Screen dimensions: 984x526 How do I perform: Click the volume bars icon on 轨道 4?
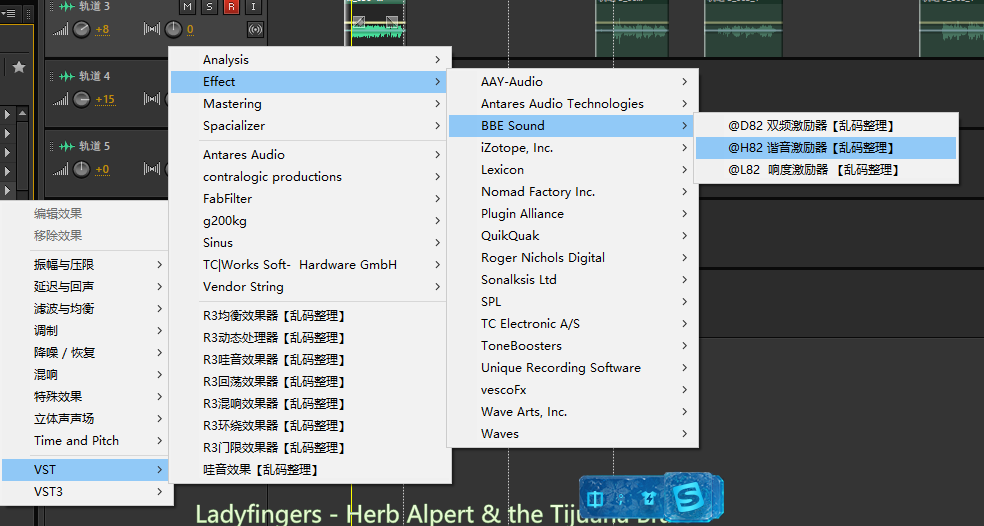pyautogui.click(x=61, y=99)
